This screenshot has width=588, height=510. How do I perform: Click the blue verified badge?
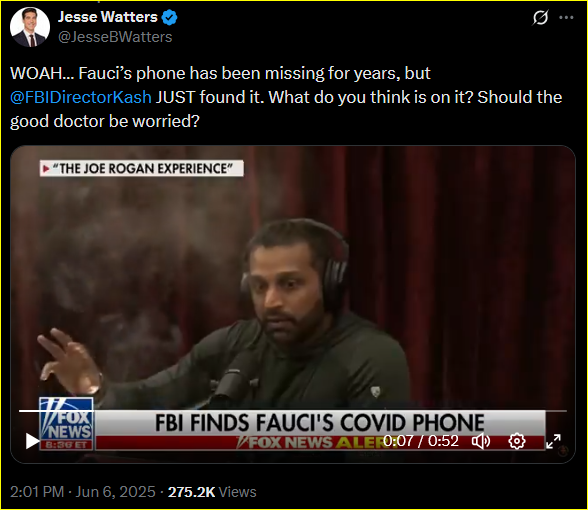click(x=170, y=17)
